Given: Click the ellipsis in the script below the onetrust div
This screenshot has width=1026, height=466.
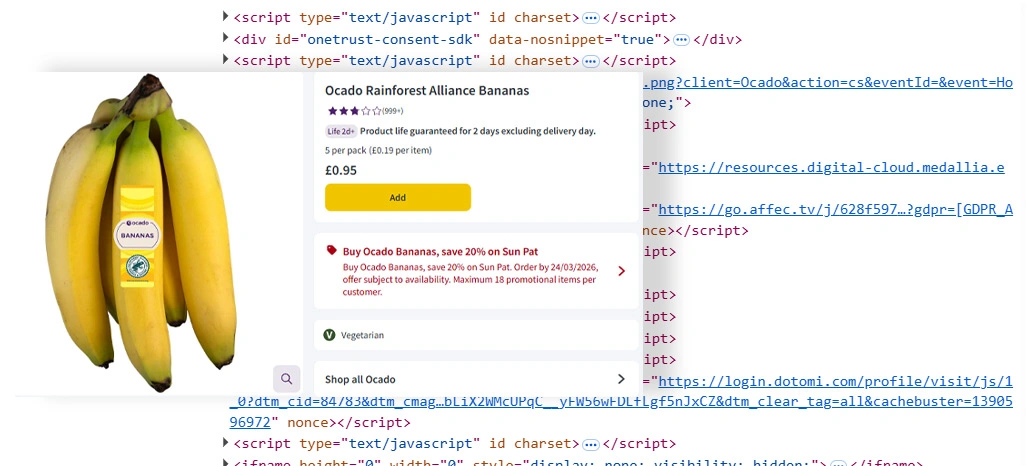Looking at the screenshot, I should pyautogui.click(x=590, y=62).
